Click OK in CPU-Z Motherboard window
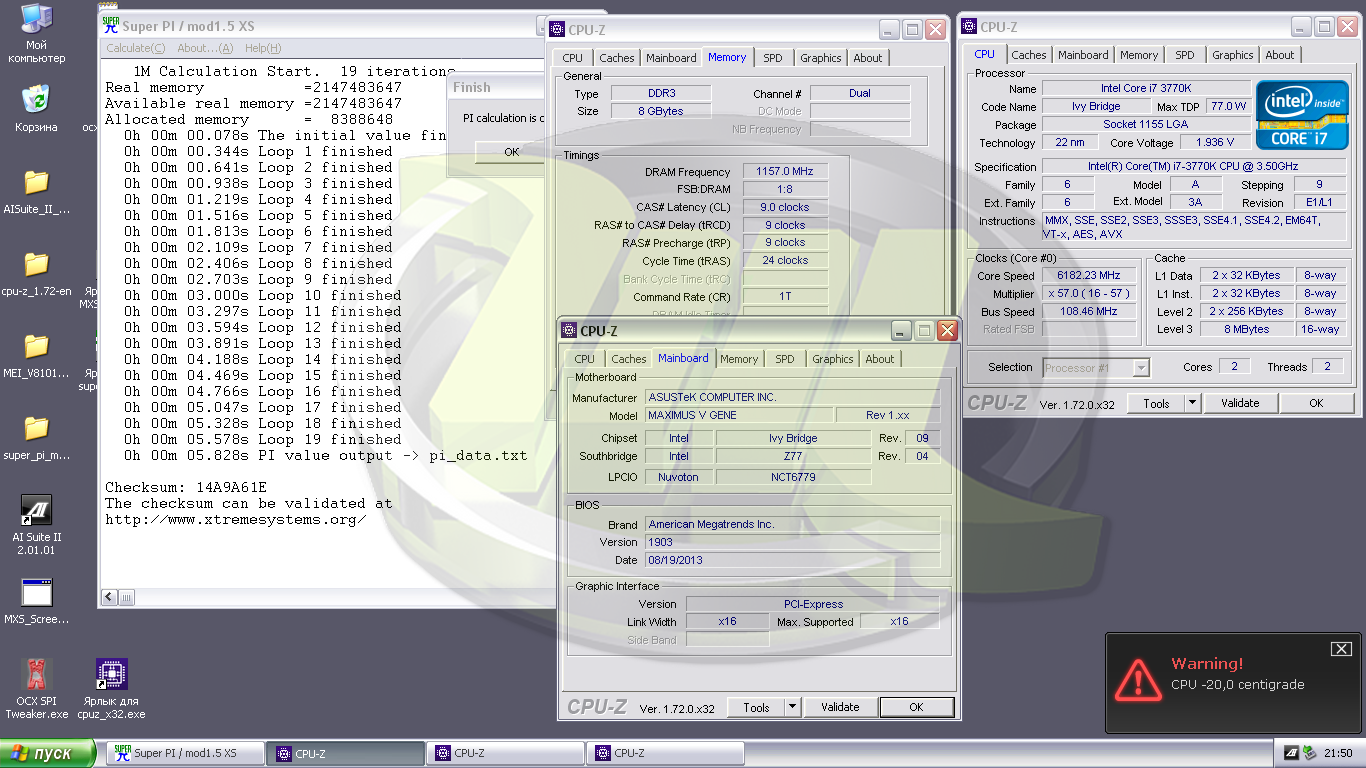Screen dimensions: 1366x768 coord(916,707)
